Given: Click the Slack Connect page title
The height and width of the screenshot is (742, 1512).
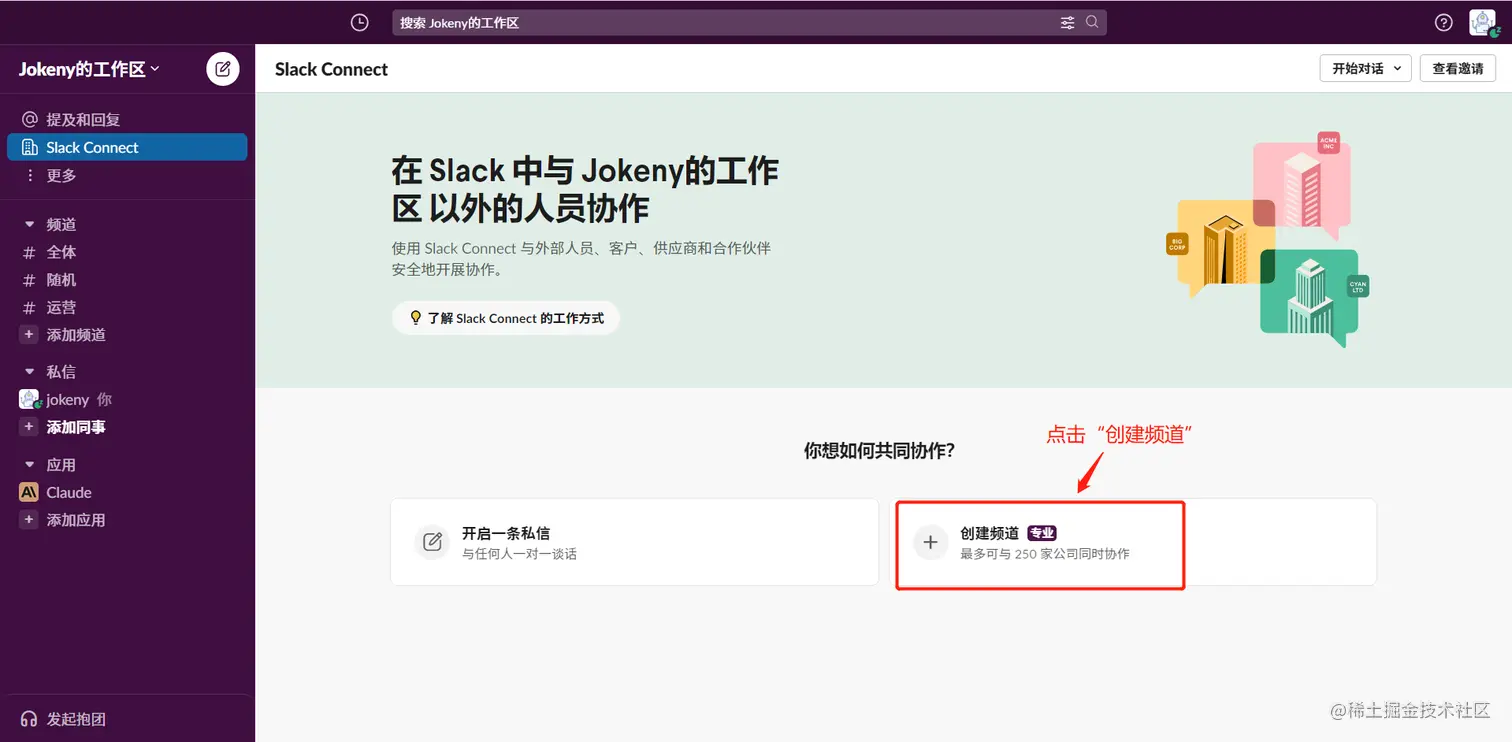Looking at the screenshot, I should (x=331, y=69).
